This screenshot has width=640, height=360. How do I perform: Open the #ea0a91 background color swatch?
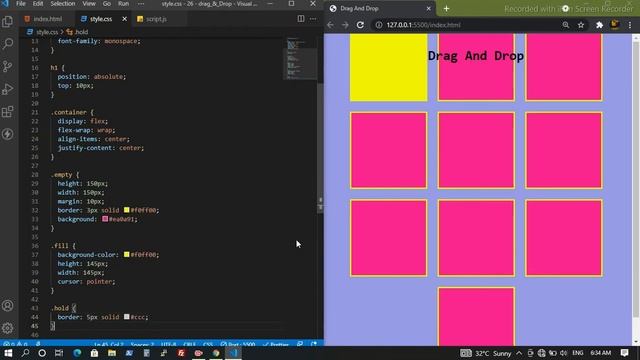pyautogui.click(x=105, y=219)
